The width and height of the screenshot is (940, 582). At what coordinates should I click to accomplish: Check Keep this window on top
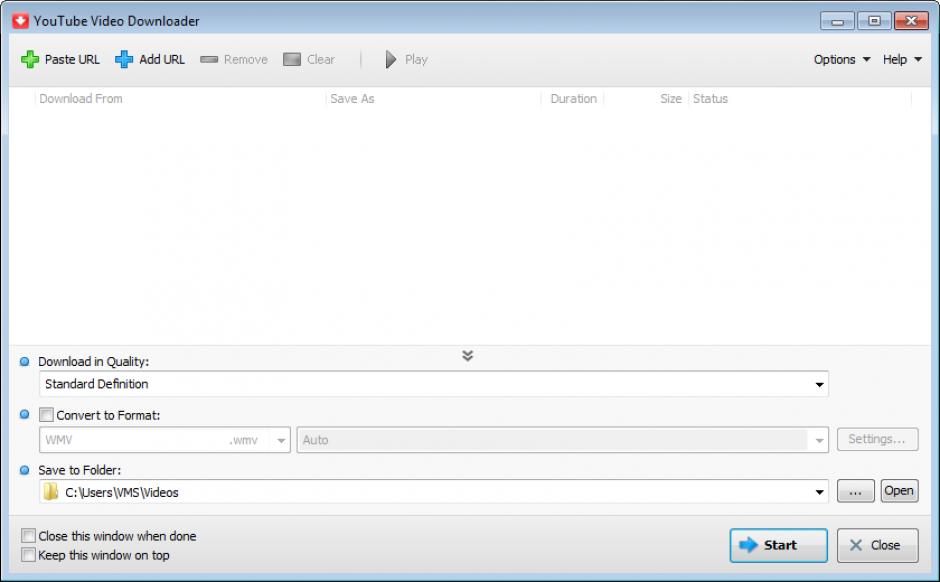point(28,554)
